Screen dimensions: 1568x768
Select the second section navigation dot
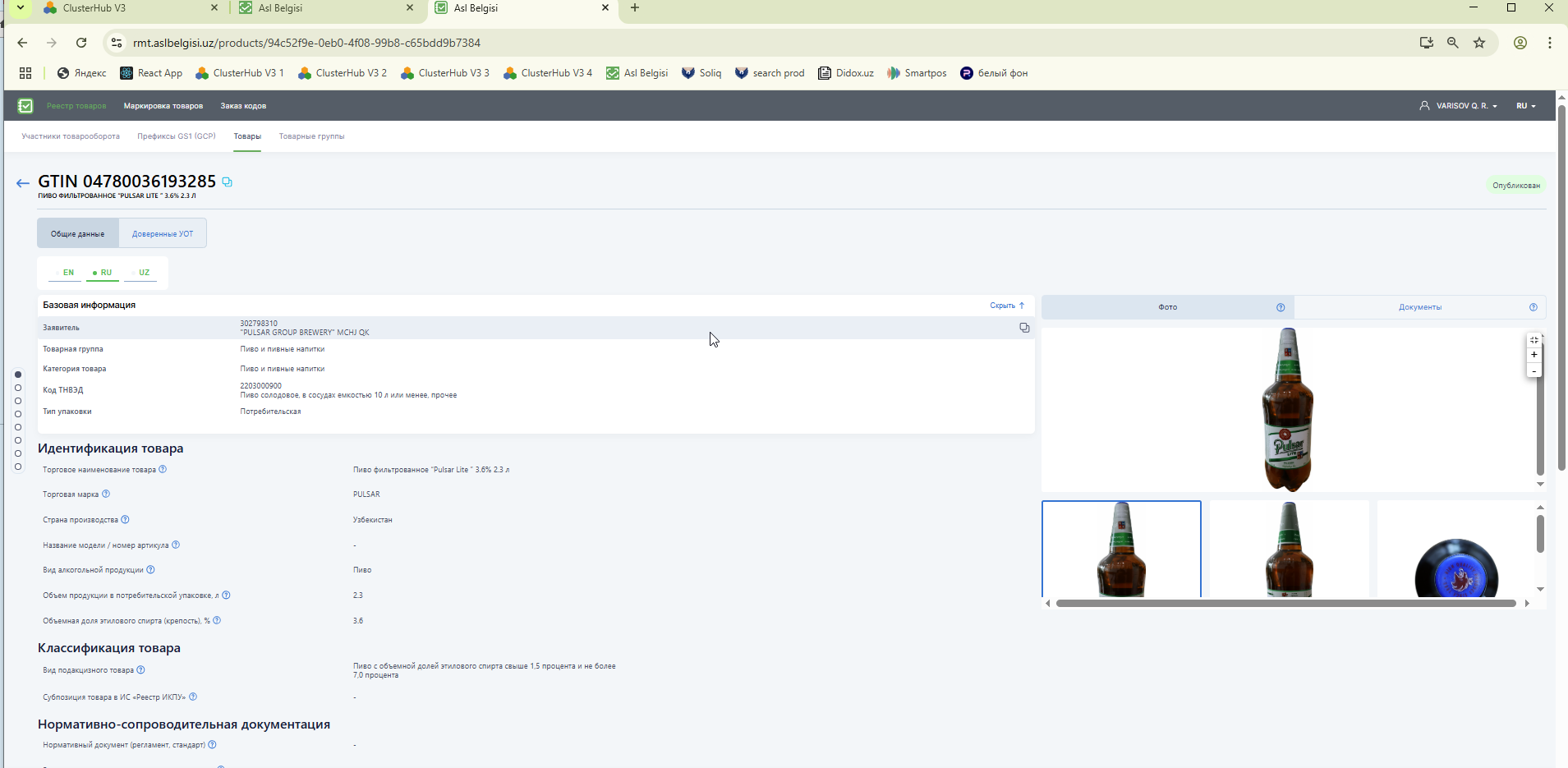coord(18,388)
